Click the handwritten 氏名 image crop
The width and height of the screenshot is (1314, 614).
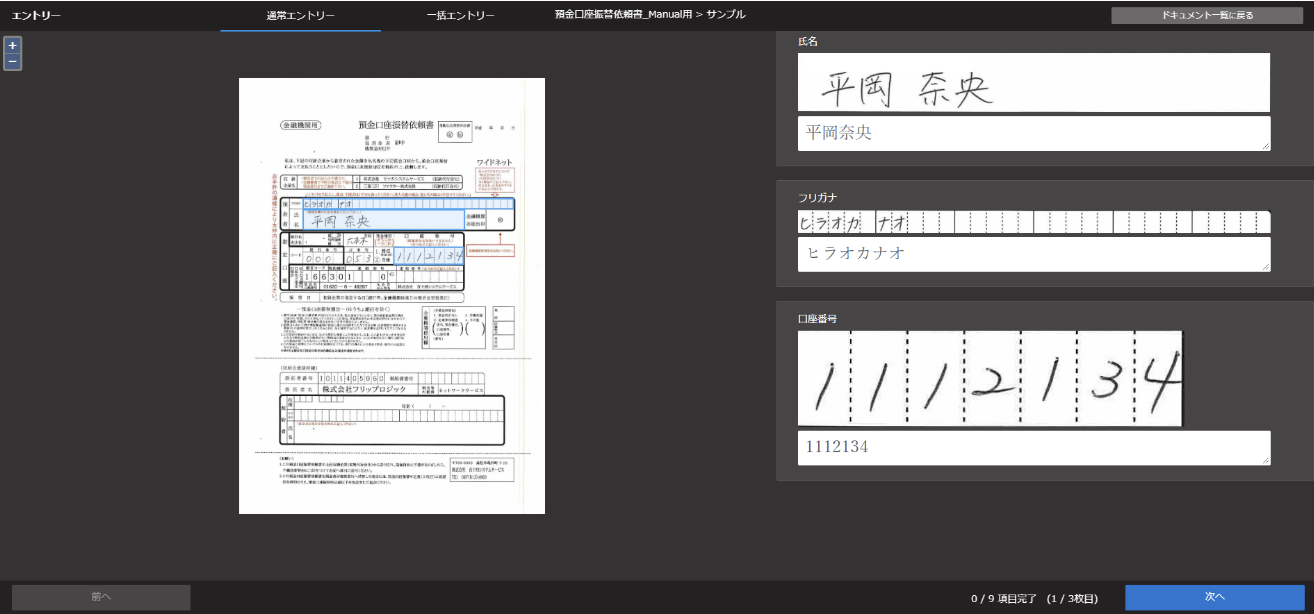pos(1033,83)
